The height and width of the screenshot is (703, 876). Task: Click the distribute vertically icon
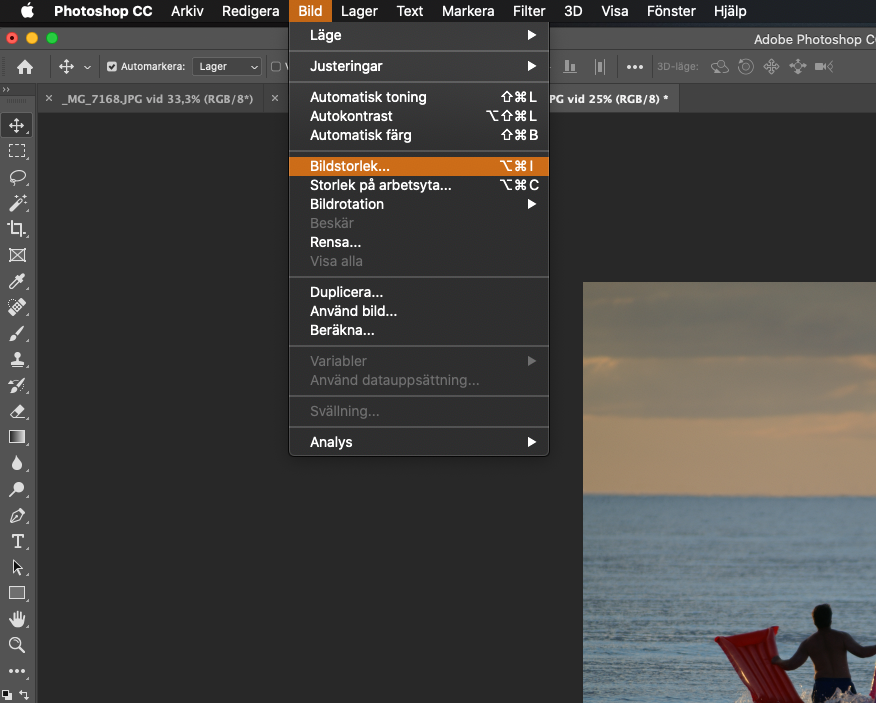click(599, 66)
